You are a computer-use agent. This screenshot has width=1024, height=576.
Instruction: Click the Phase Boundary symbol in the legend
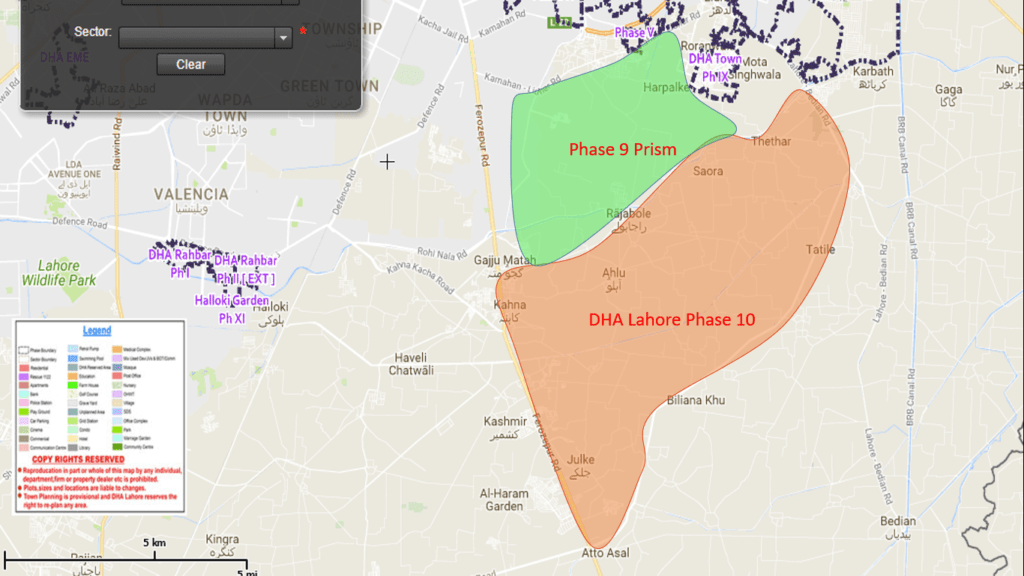tap(24, 349)
